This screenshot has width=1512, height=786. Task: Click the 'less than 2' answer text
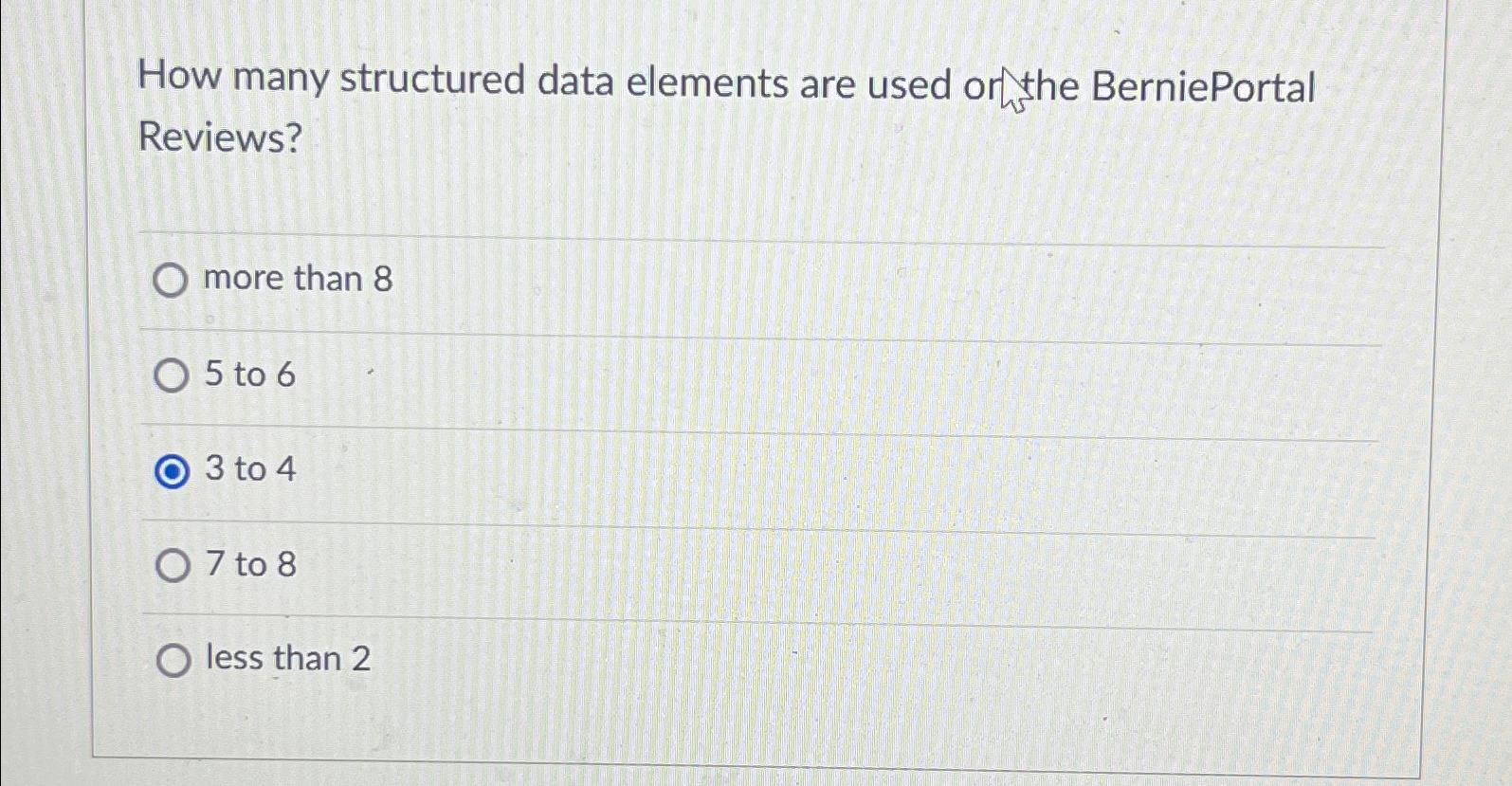pos(285,660)
